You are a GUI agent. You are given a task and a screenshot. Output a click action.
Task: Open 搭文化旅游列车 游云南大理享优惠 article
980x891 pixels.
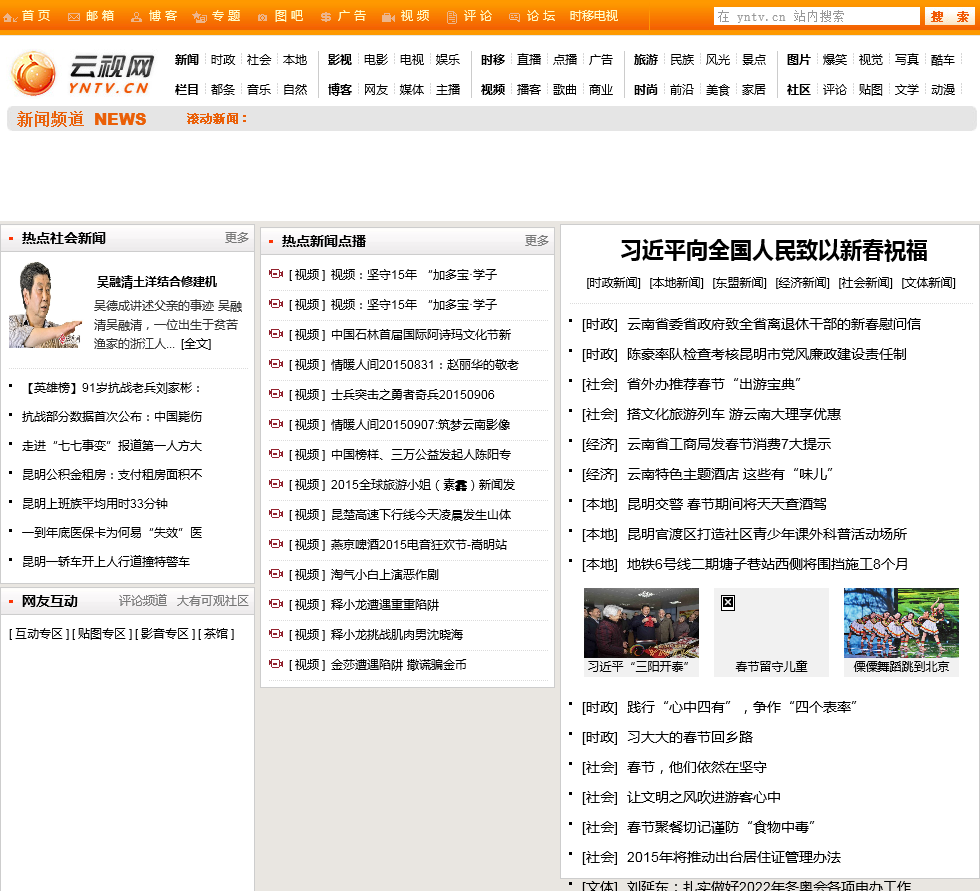click(734, 414)
